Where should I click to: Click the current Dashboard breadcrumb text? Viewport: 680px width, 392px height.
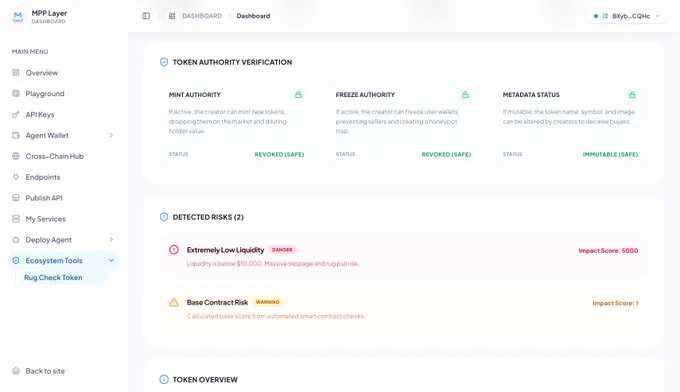coord(253,16)
